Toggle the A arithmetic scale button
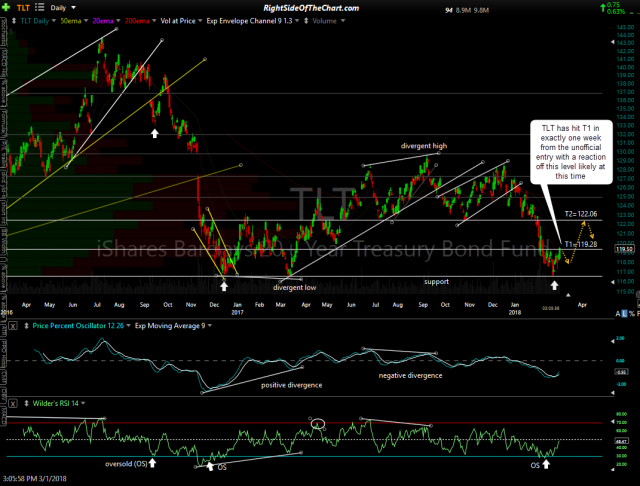The image size is (640, 486). [x=618, y=313]
